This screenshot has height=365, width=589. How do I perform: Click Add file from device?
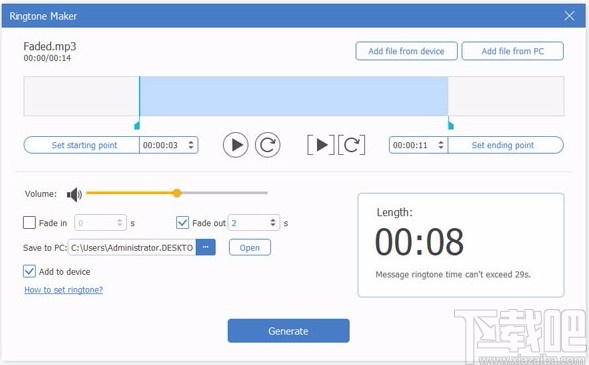click(x=406, y=51)
